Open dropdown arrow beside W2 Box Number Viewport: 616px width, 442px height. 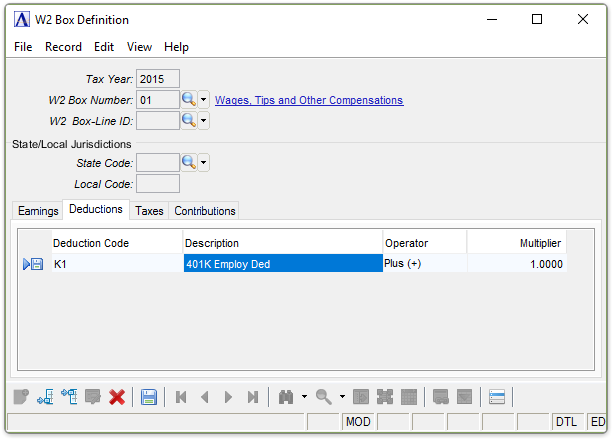[x=203, y=100]
